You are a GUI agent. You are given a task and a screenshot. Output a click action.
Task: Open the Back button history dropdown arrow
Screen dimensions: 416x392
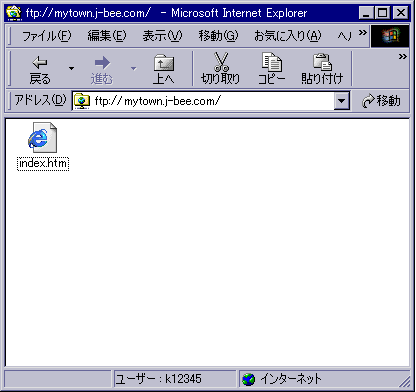pyautogui.click(x=71, y=69)
